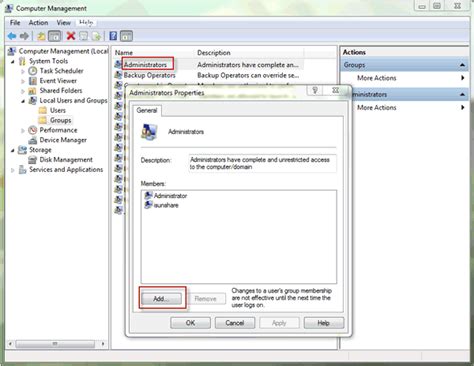Select the Groups folder in the tree
Screen dimensions: 474x366
(x=55, y=120)
